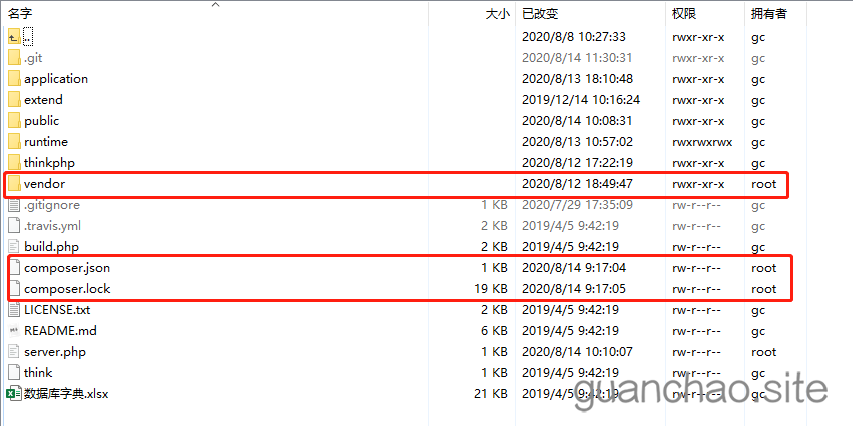Click the extend folder icon

click(14, 100)
